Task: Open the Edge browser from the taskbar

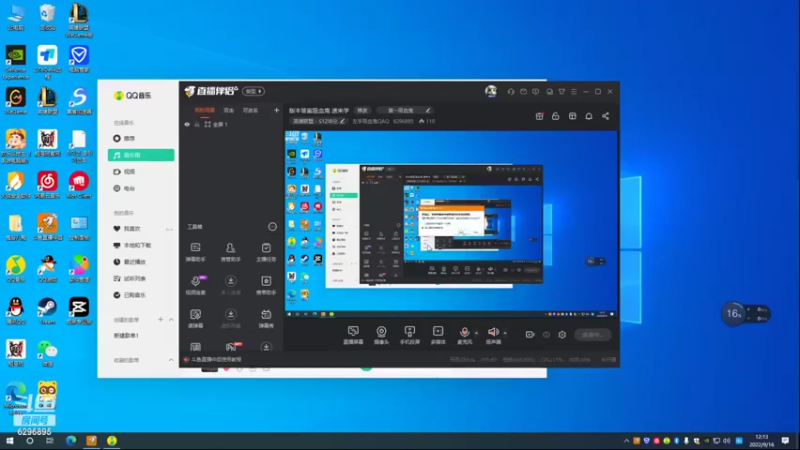Action: click(x=71, y=441)
